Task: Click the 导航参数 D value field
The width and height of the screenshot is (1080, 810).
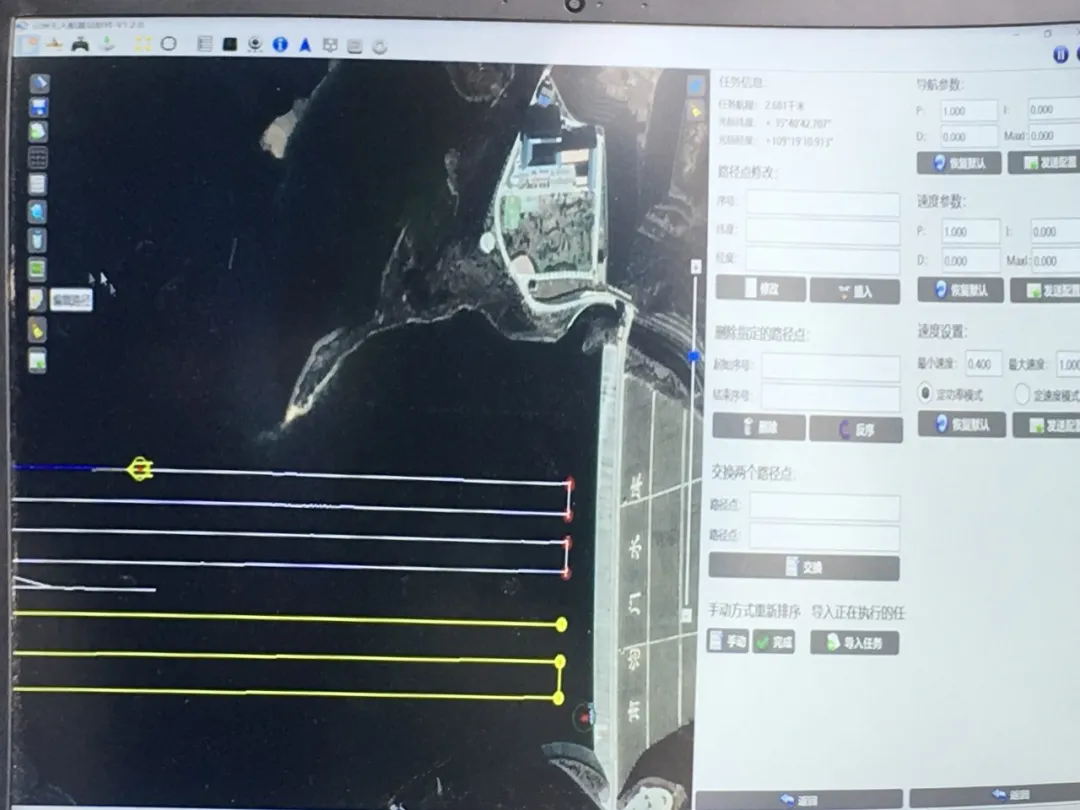Action: click(x=969, y=136)
